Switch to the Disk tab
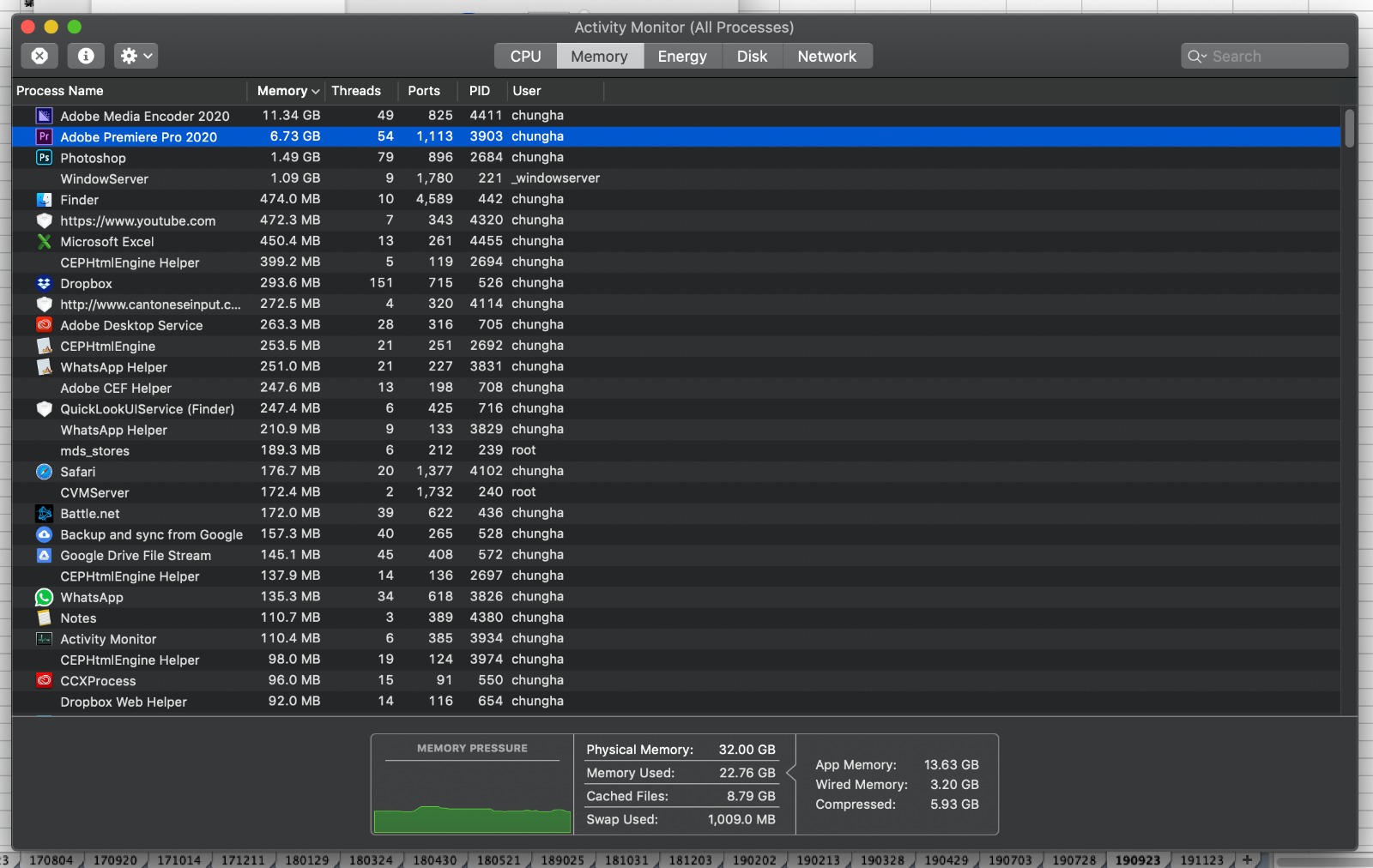 tap(752, 56)
